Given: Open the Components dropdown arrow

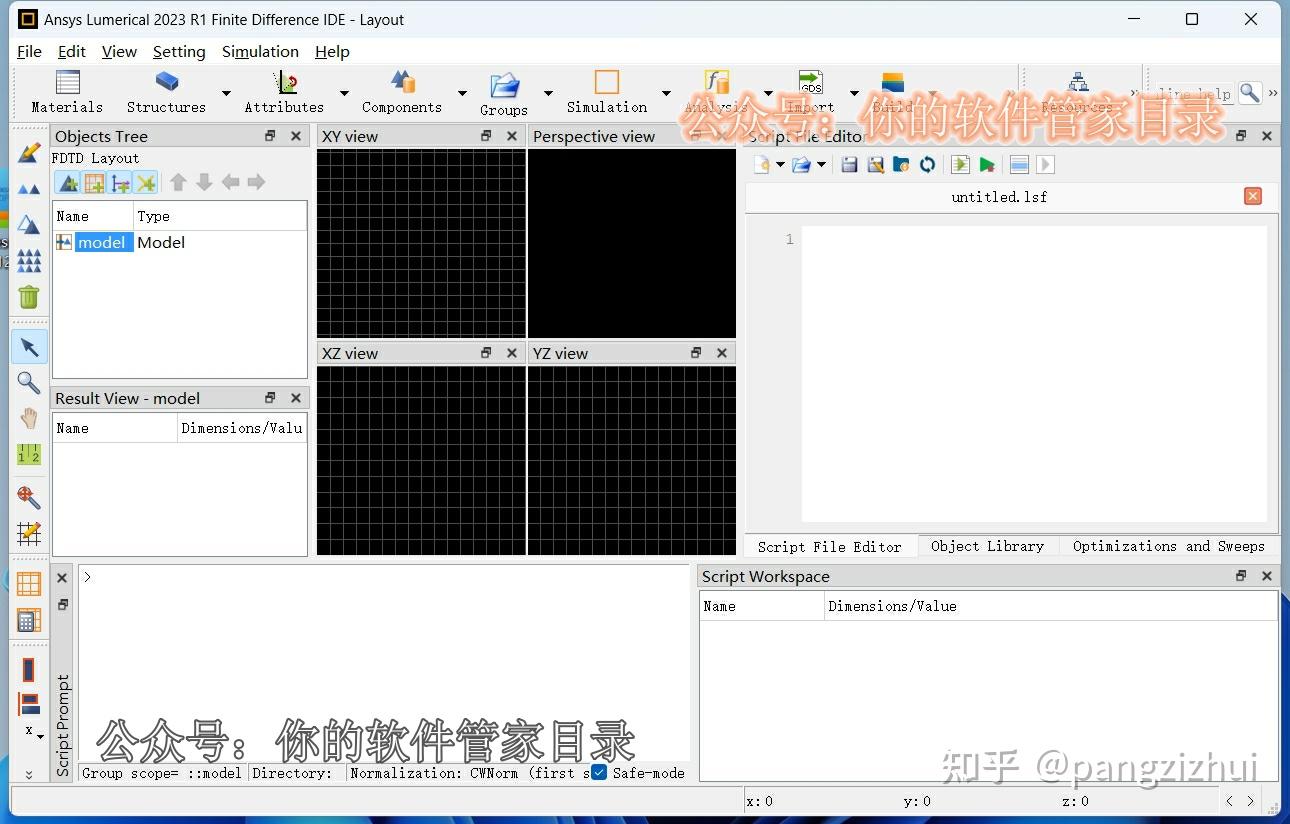Looking at the screenshot, I should pos(462,91).
